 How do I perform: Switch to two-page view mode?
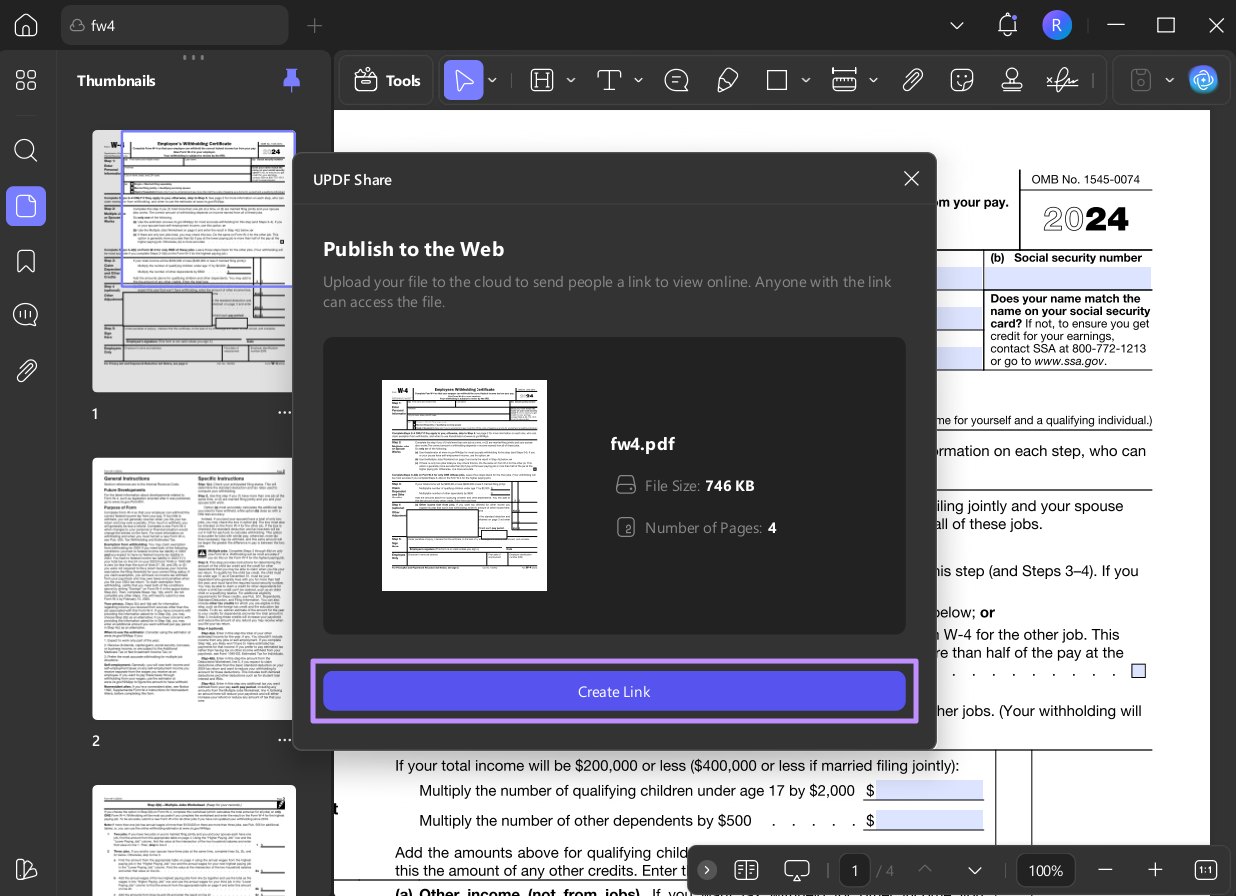tap(746, 870)
